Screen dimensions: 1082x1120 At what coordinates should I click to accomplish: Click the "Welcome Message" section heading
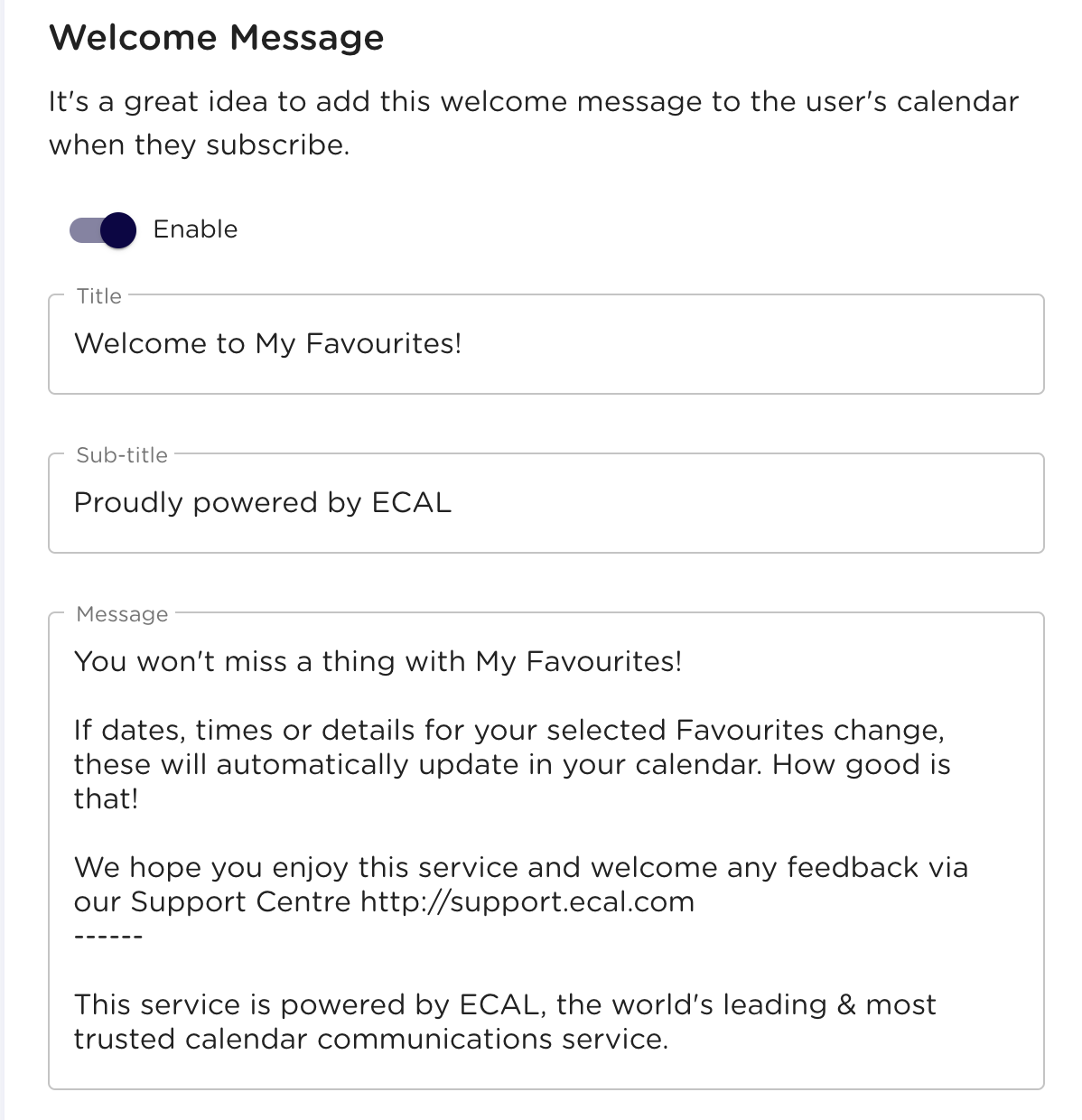point(217,38)
